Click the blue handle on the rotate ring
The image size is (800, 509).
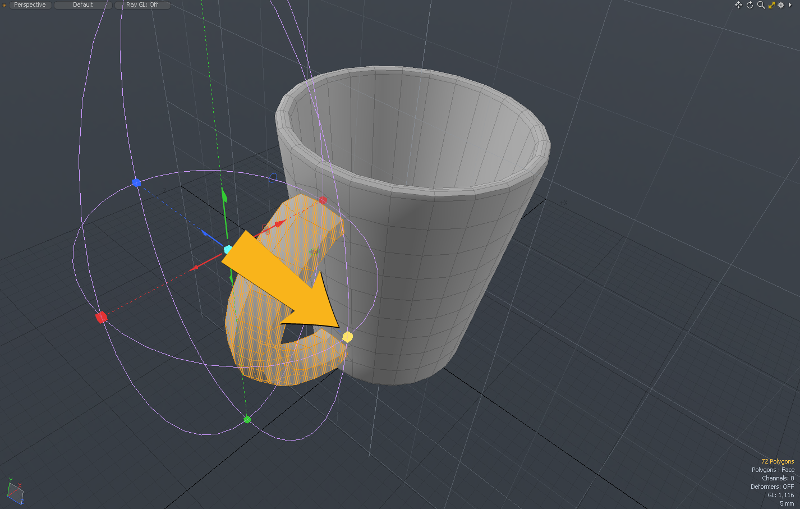pyautogui.click(x=137, y=183)
